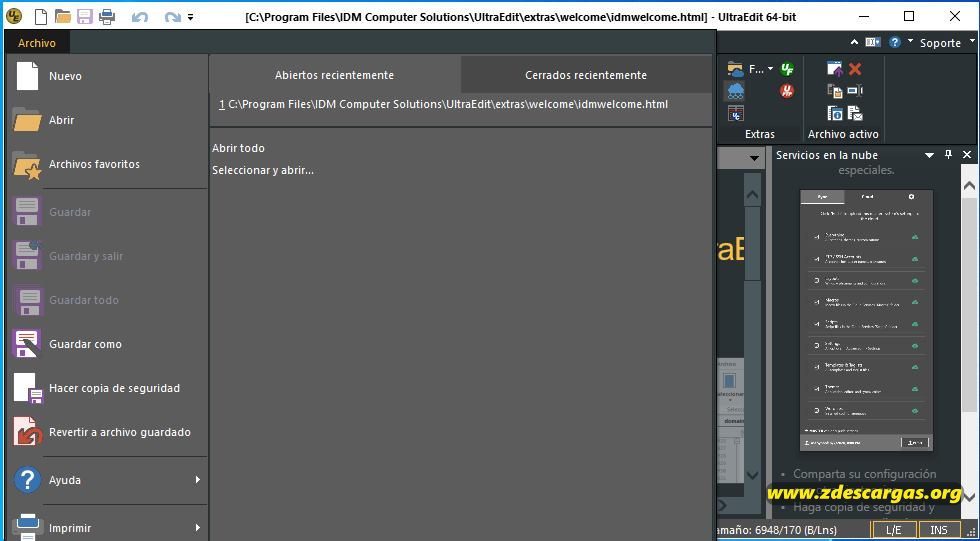
Task: Click the scroll down arrow of cloud panel
Action: tap(969, 497)
